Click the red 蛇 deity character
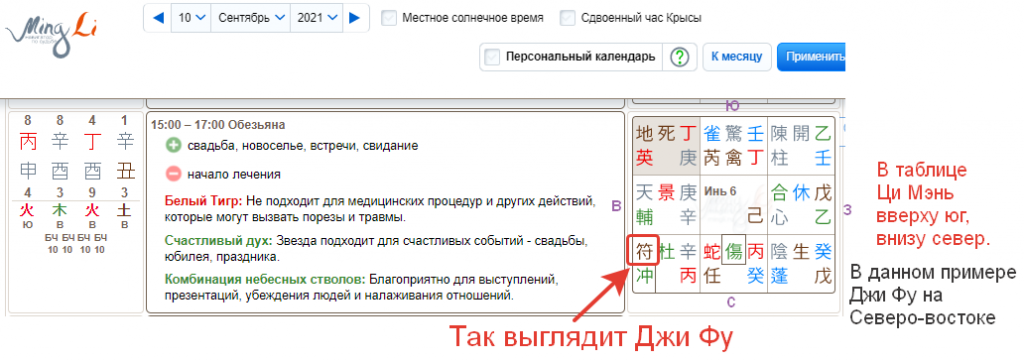1024x362 pixels. (x=712, y=252)
